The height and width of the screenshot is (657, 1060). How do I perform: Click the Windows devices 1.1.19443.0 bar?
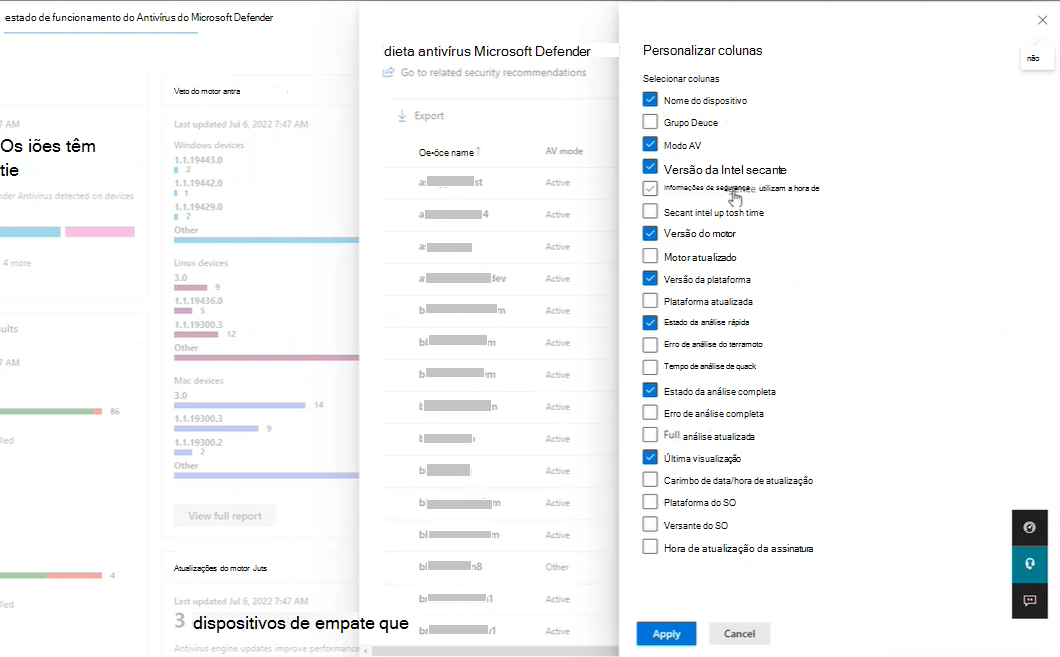pyautogui.click(x=176, y=170)
